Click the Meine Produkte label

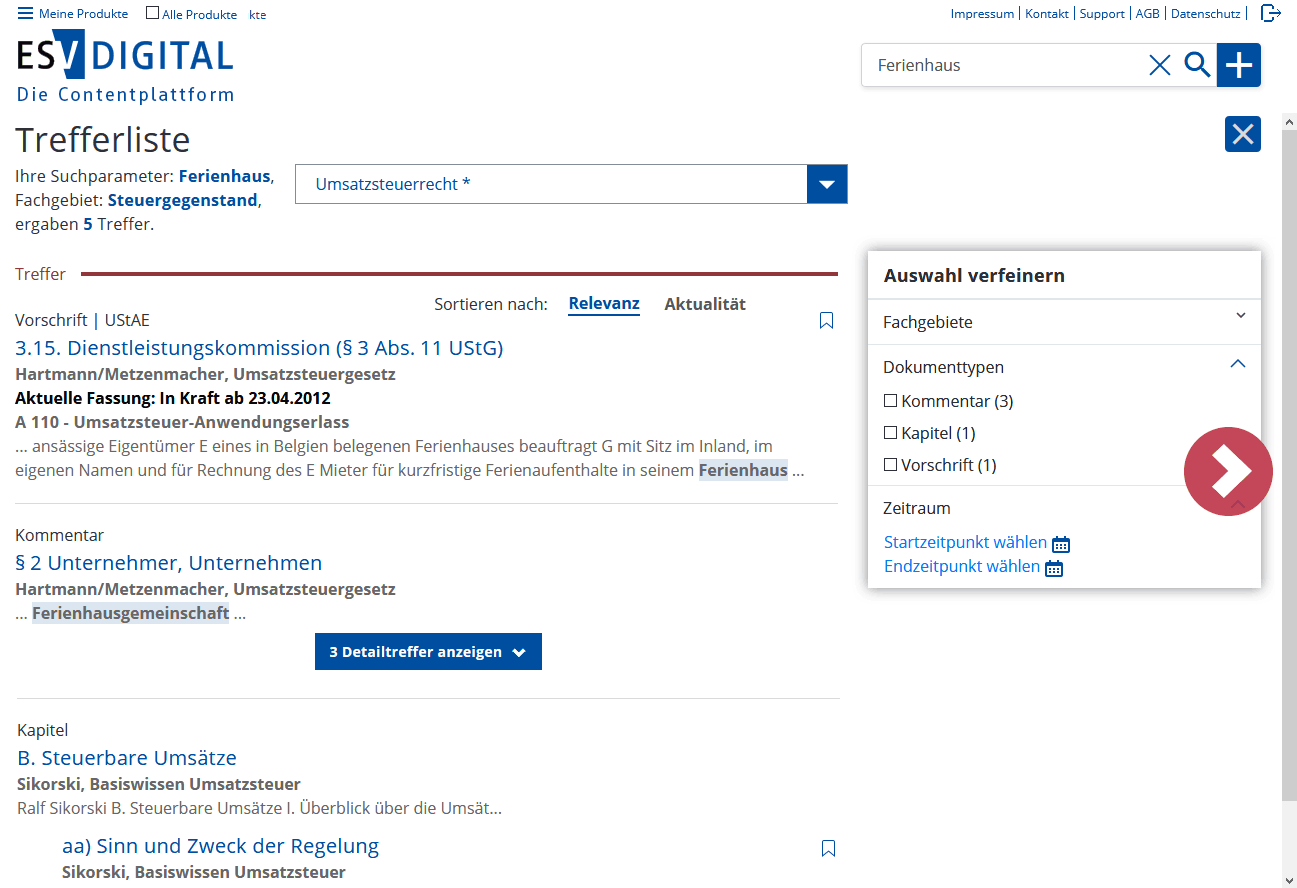pos(83,14)
